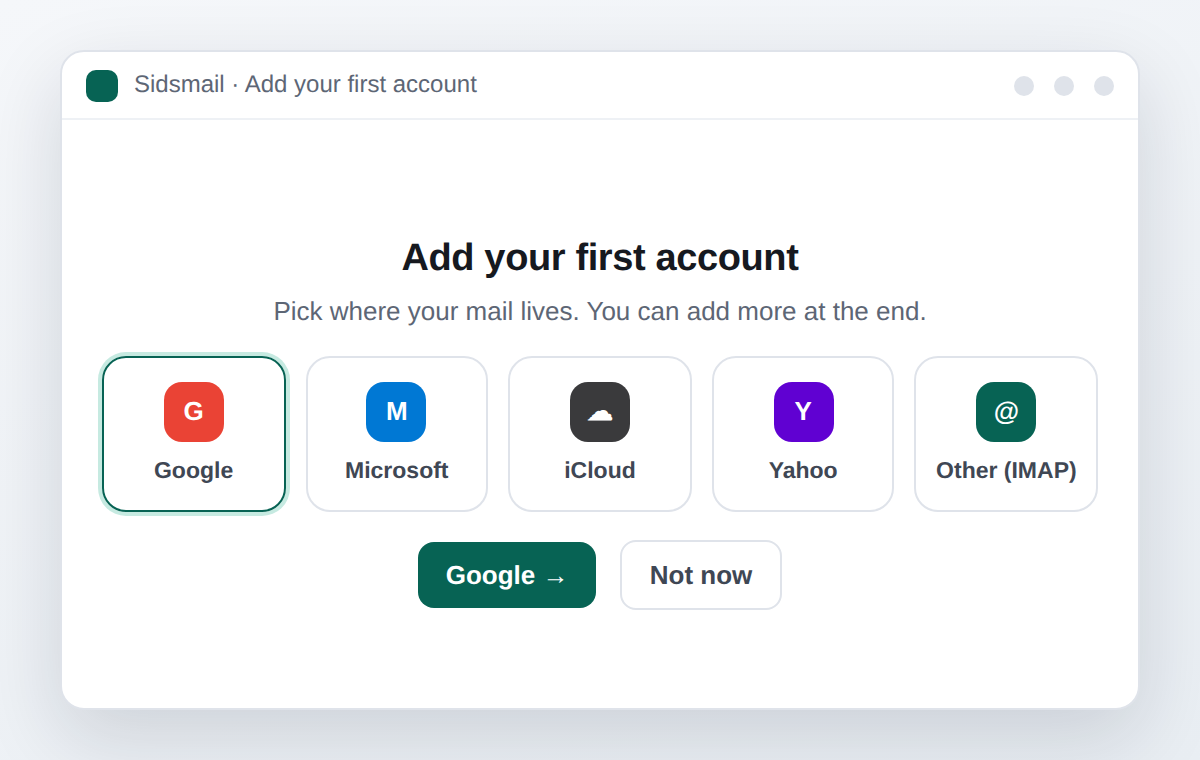Screen dimensions: 1200x760
Task: Click the last window control dot
Action: (1104, 86)
